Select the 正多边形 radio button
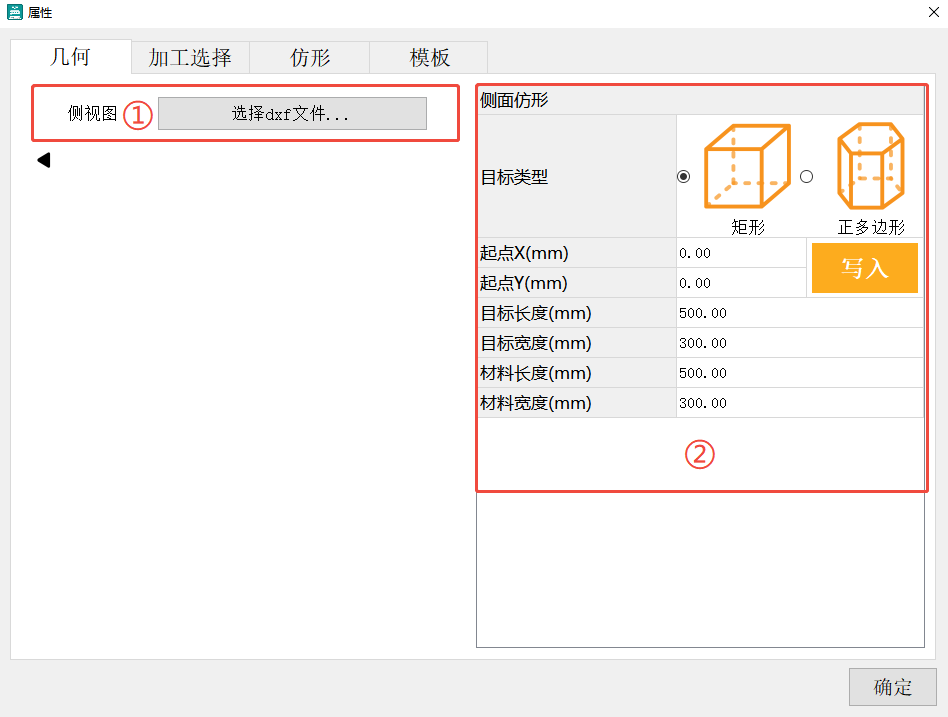The height and width of the screenshot is (717, 948). [807, 177]
